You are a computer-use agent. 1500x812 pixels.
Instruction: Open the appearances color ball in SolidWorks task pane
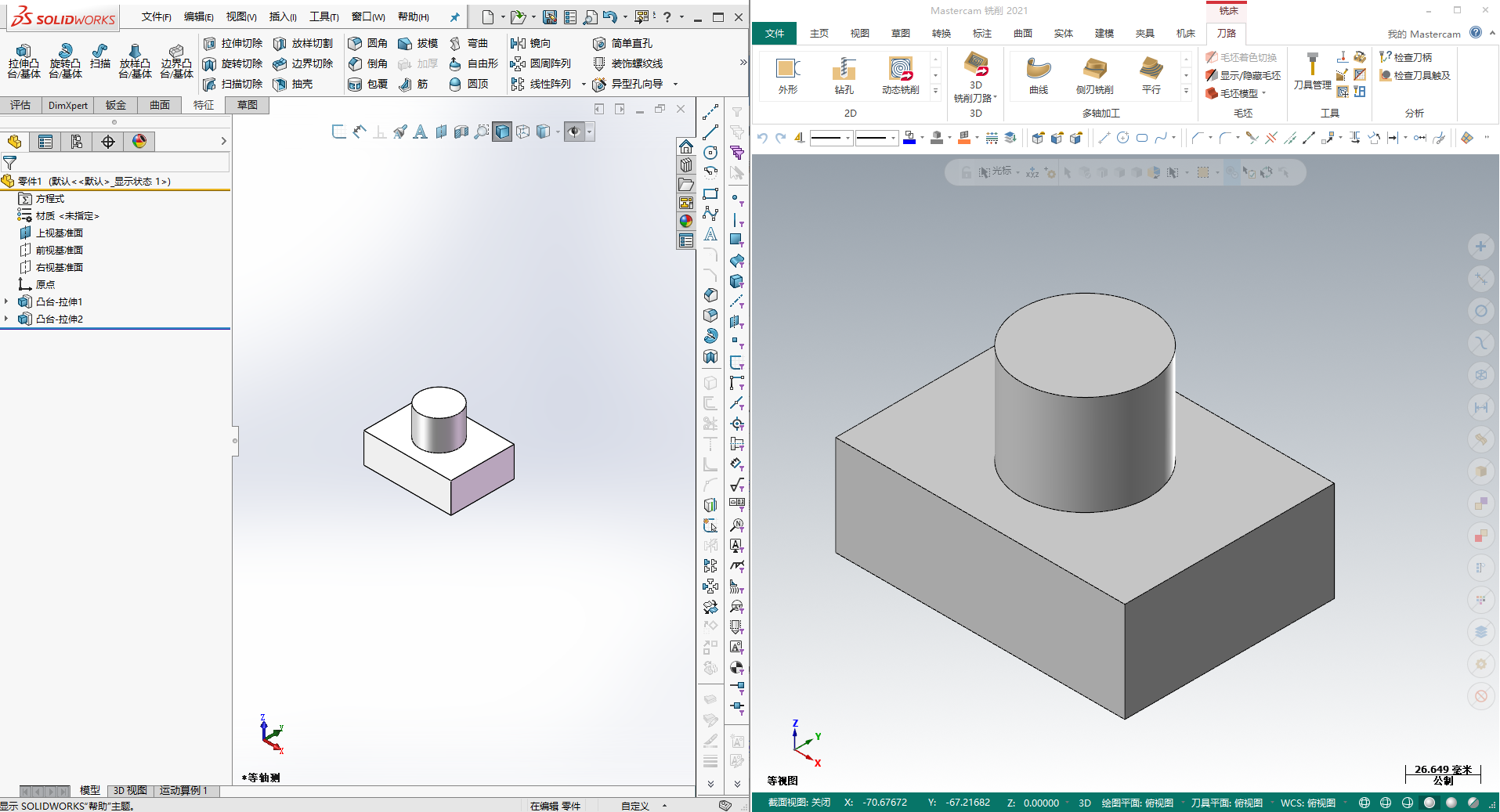[x=686, y=222]
